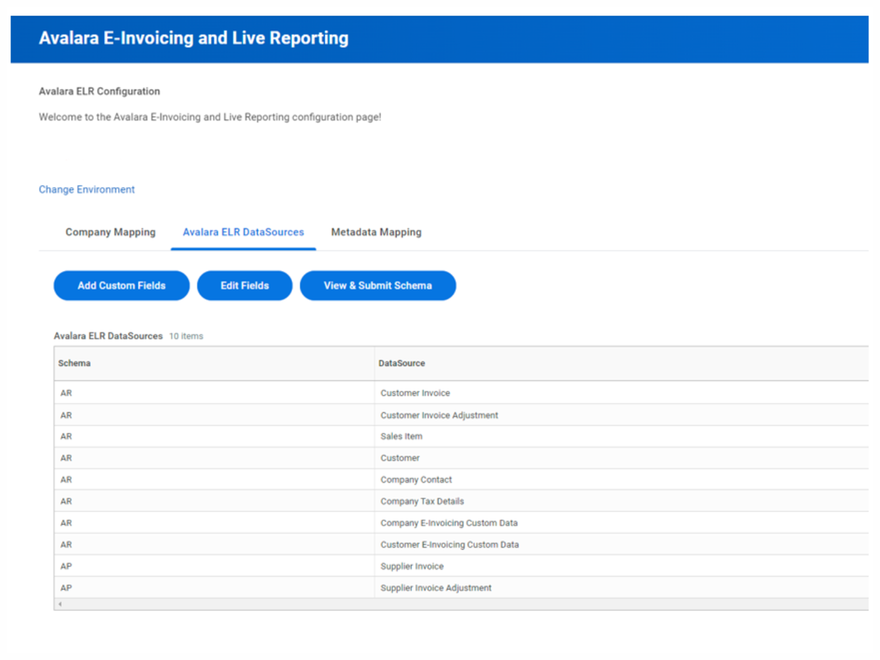The width and height of the screenshot is (880, 660).
Task: Switch to the Company Mapping tab
Action: 109,232
